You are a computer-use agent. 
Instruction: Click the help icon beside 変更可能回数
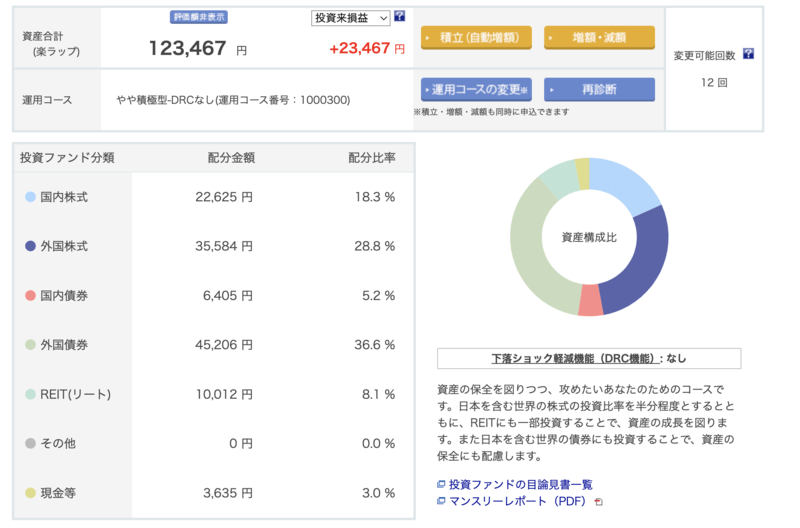point(748,54)
